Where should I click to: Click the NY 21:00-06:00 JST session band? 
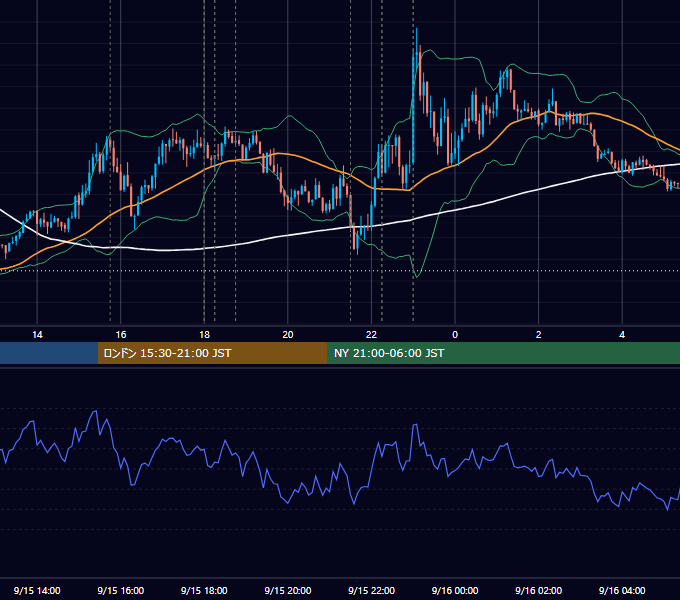pyautogui.click(x=503, y=353)
